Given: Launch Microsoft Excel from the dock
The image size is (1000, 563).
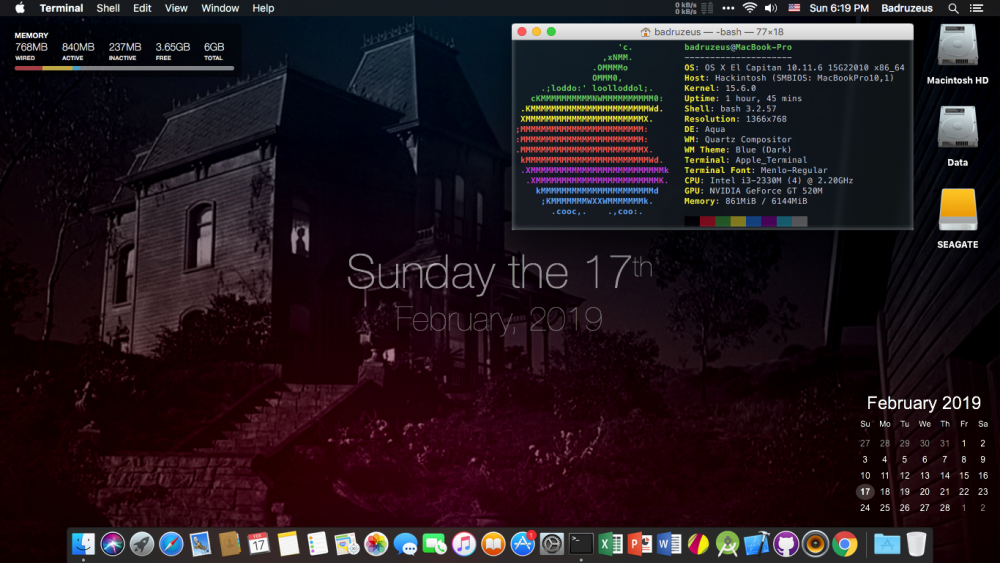Looking at the screenshot, I should [x=610, y=544].
